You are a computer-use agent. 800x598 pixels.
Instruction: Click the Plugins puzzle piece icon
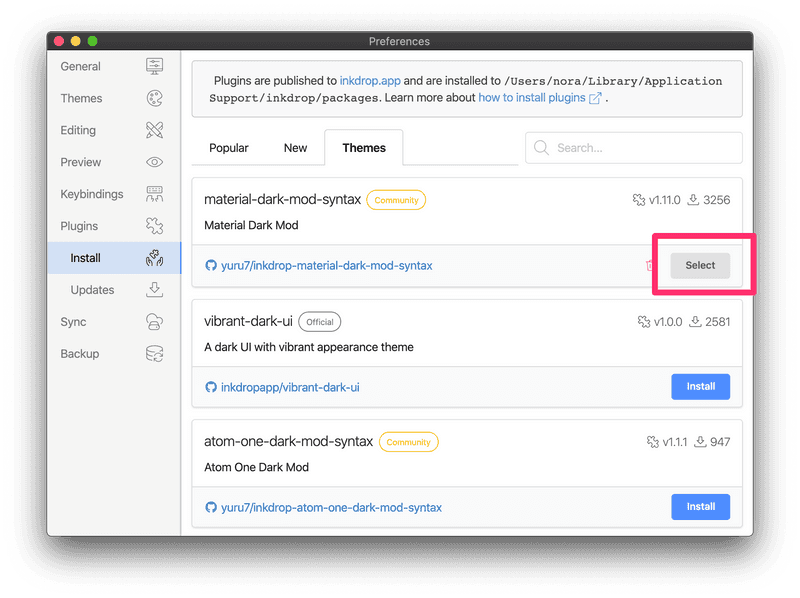pyautogui.click(x=154, y=226)
